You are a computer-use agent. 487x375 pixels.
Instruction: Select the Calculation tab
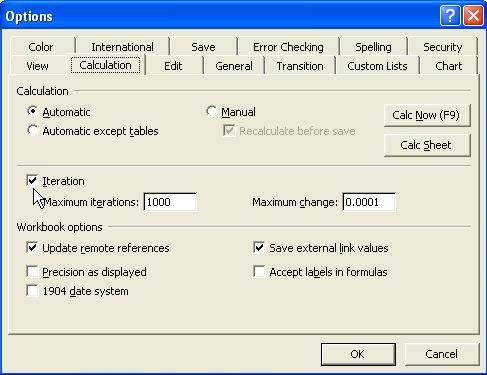tap(105, 65)
